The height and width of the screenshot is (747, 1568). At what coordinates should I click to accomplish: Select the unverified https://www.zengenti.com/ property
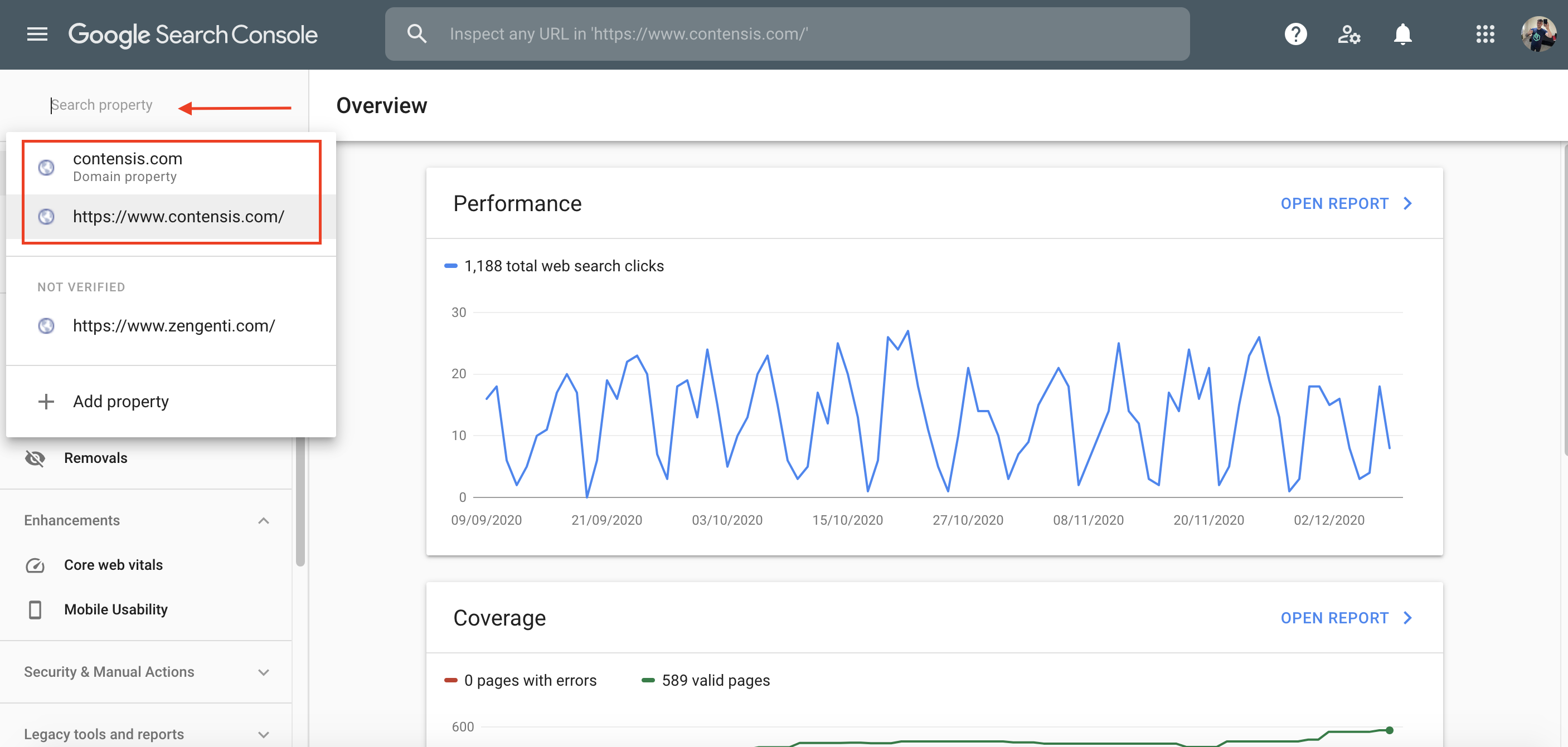point(171,326)
